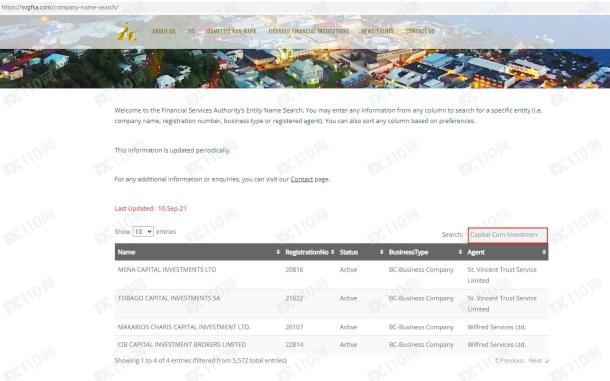Open Licensed Financial Institutions menu

[309, 31]
